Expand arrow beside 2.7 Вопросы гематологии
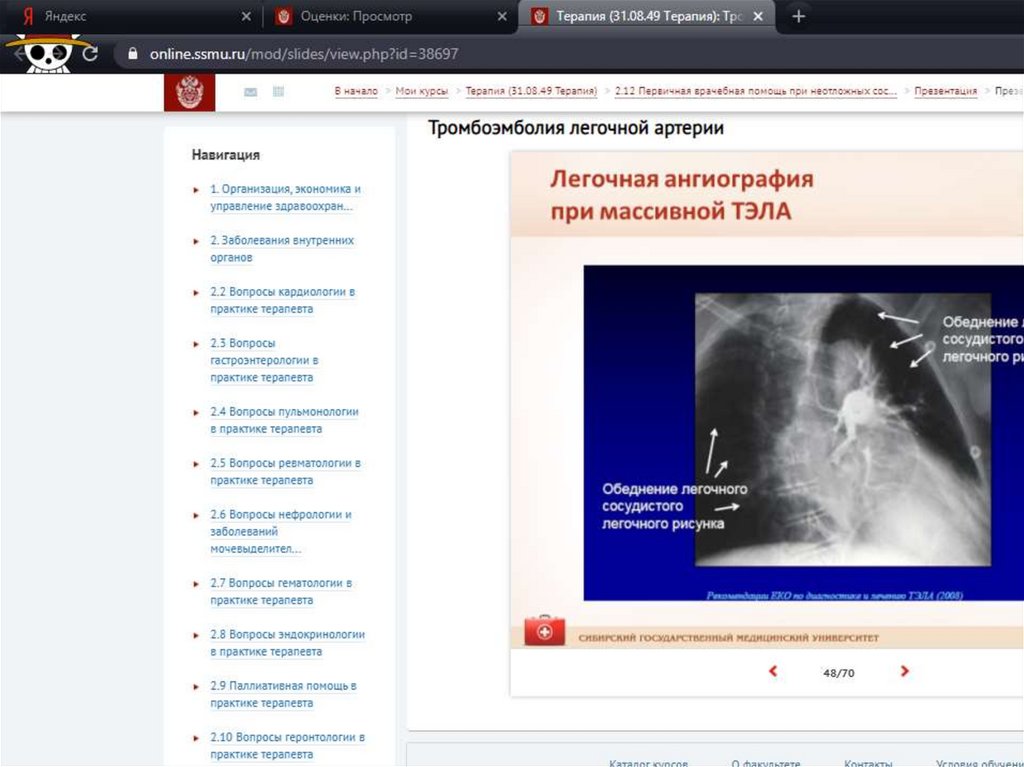Screen dimensions: 1024x767 (x=196, y=584)
